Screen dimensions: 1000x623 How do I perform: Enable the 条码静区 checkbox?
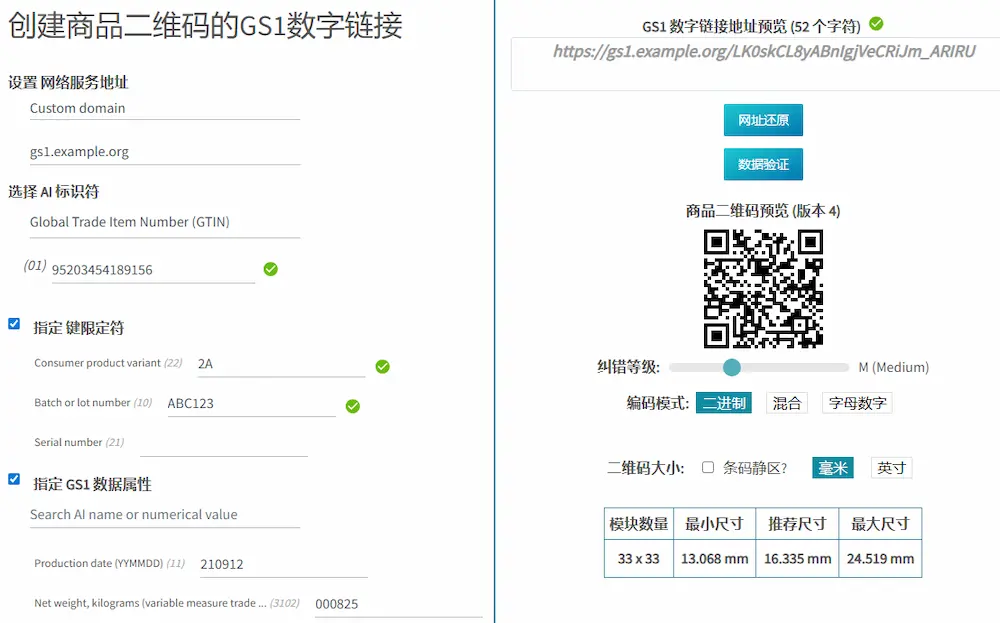pos(708,467)
